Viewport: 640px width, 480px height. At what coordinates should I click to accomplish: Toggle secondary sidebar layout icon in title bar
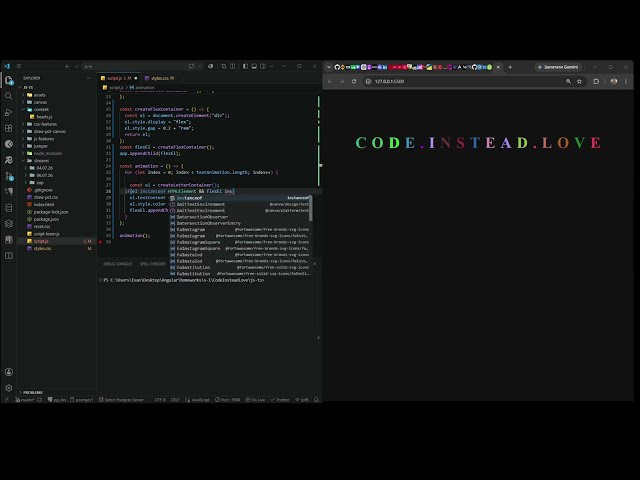coord(263,66)
